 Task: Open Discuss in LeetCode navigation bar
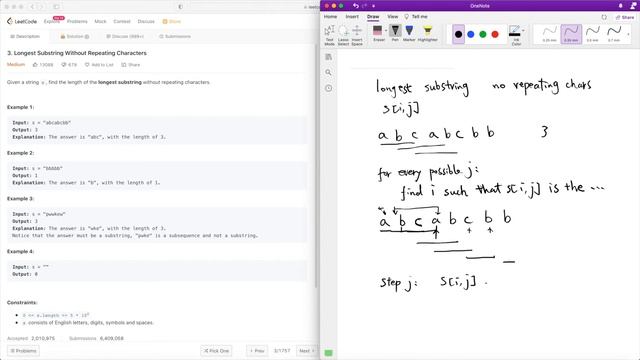[146, 21]
